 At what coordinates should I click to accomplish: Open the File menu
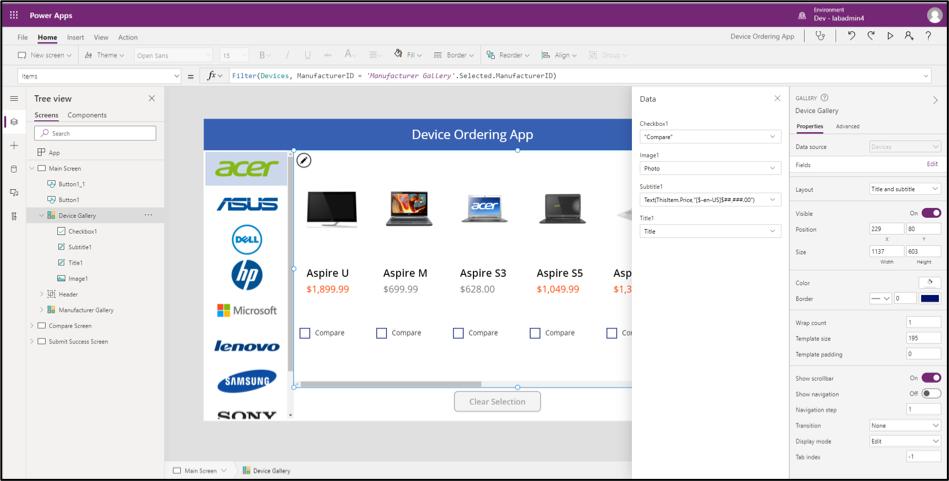[22, 37]
